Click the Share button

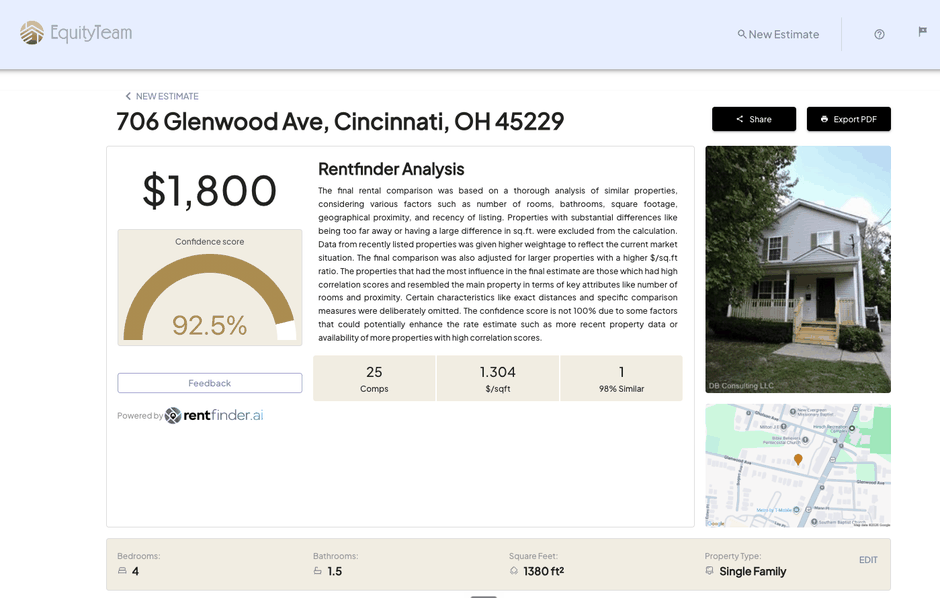[x=754, y=119]
